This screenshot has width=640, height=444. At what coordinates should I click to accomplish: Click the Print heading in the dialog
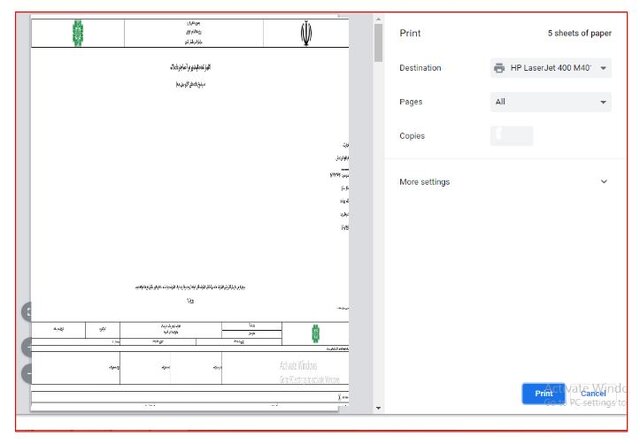pyautogui.click(x=410, y=33)
